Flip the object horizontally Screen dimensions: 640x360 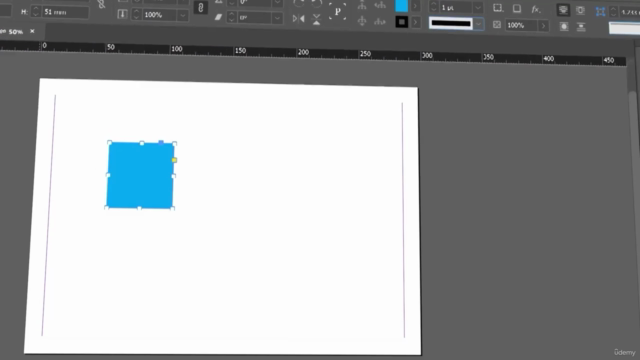298,18
